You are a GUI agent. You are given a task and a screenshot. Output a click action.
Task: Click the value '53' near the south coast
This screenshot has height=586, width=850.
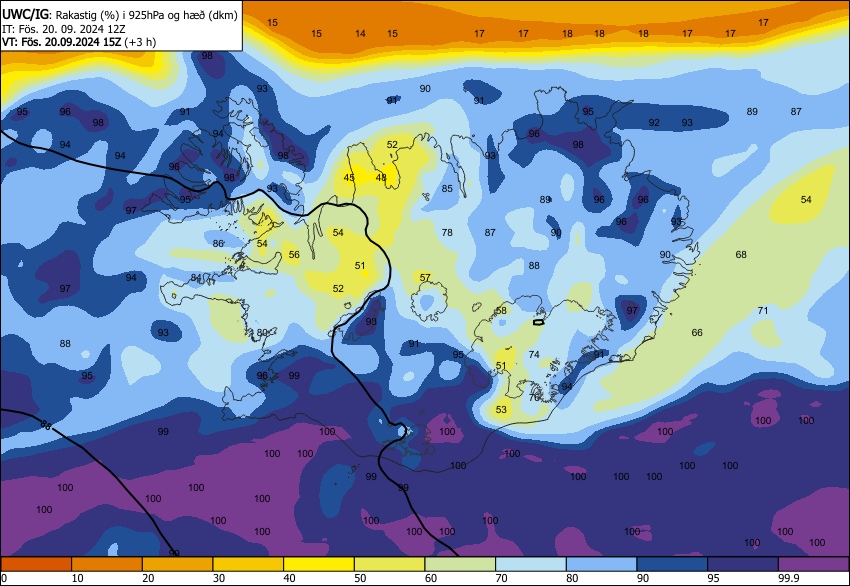501,409
